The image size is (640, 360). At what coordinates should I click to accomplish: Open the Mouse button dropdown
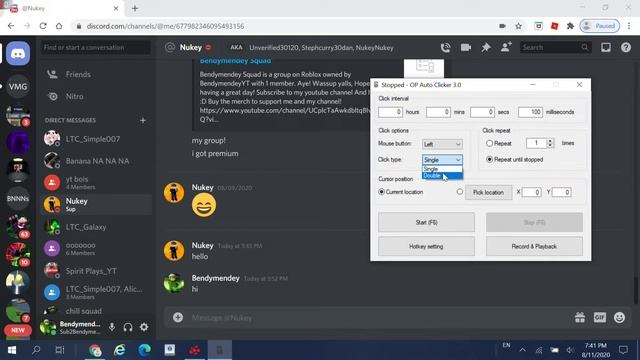pos(442,144)
